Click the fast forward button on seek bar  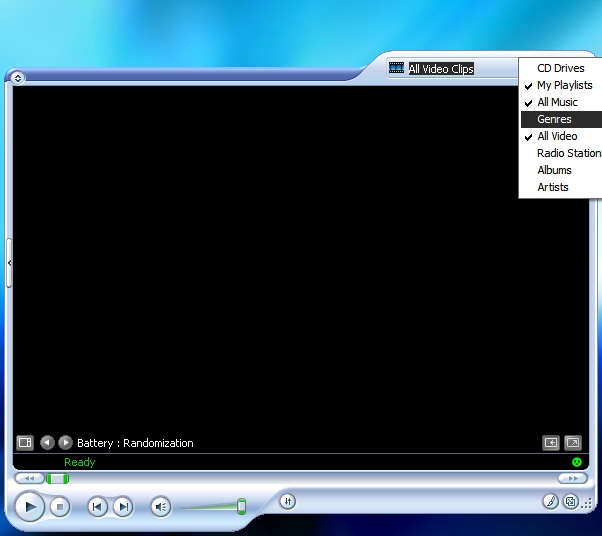coord(573,478)
